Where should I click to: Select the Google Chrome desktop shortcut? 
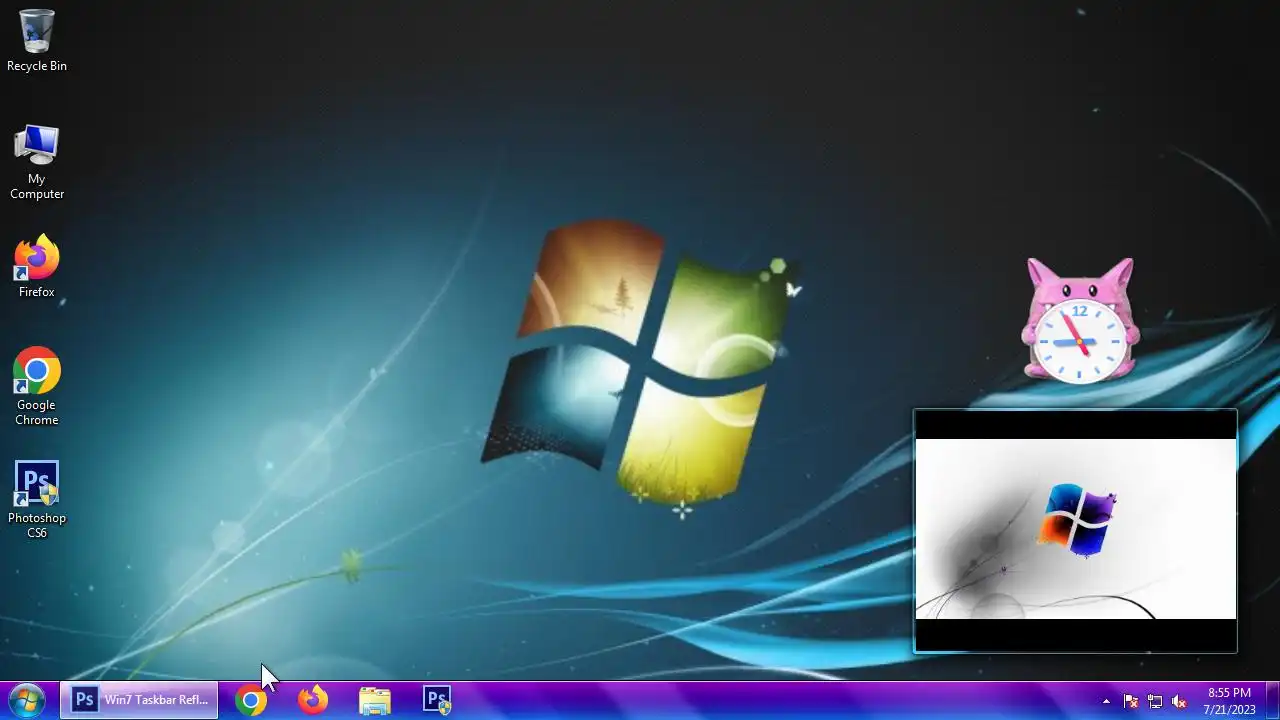point(37,386)
